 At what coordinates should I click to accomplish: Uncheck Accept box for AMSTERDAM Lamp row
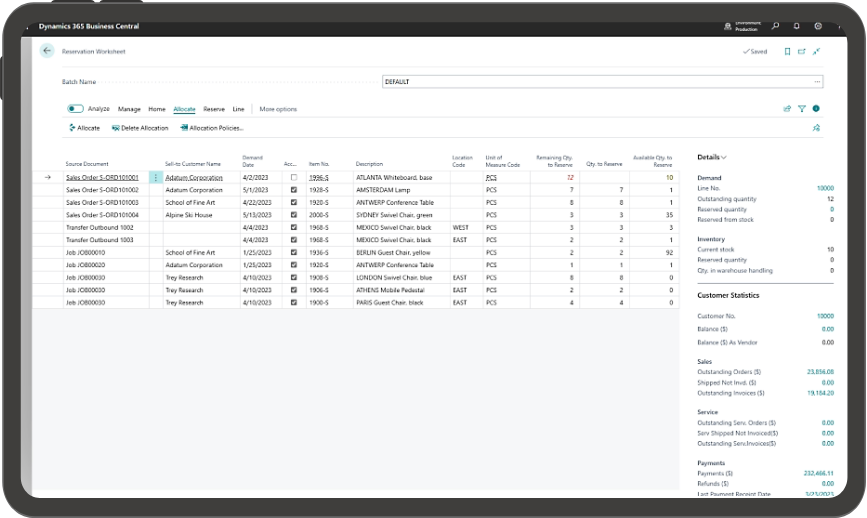pyautogui.click(x=294, y=190)
